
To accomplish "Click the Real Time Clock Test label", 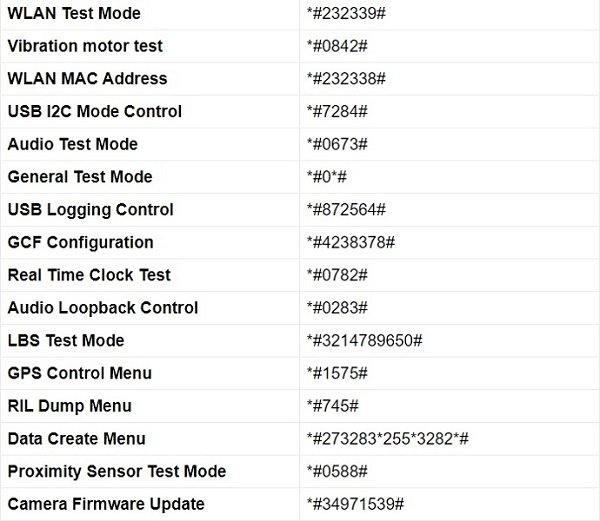I will [x=89, y=275].
